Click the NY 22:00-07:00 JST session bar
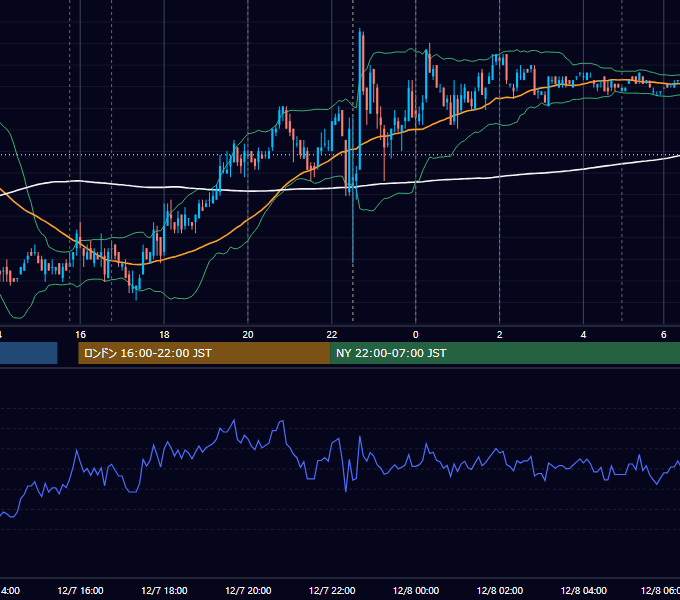This screenshot has height=600, width=680. [505, 353]
